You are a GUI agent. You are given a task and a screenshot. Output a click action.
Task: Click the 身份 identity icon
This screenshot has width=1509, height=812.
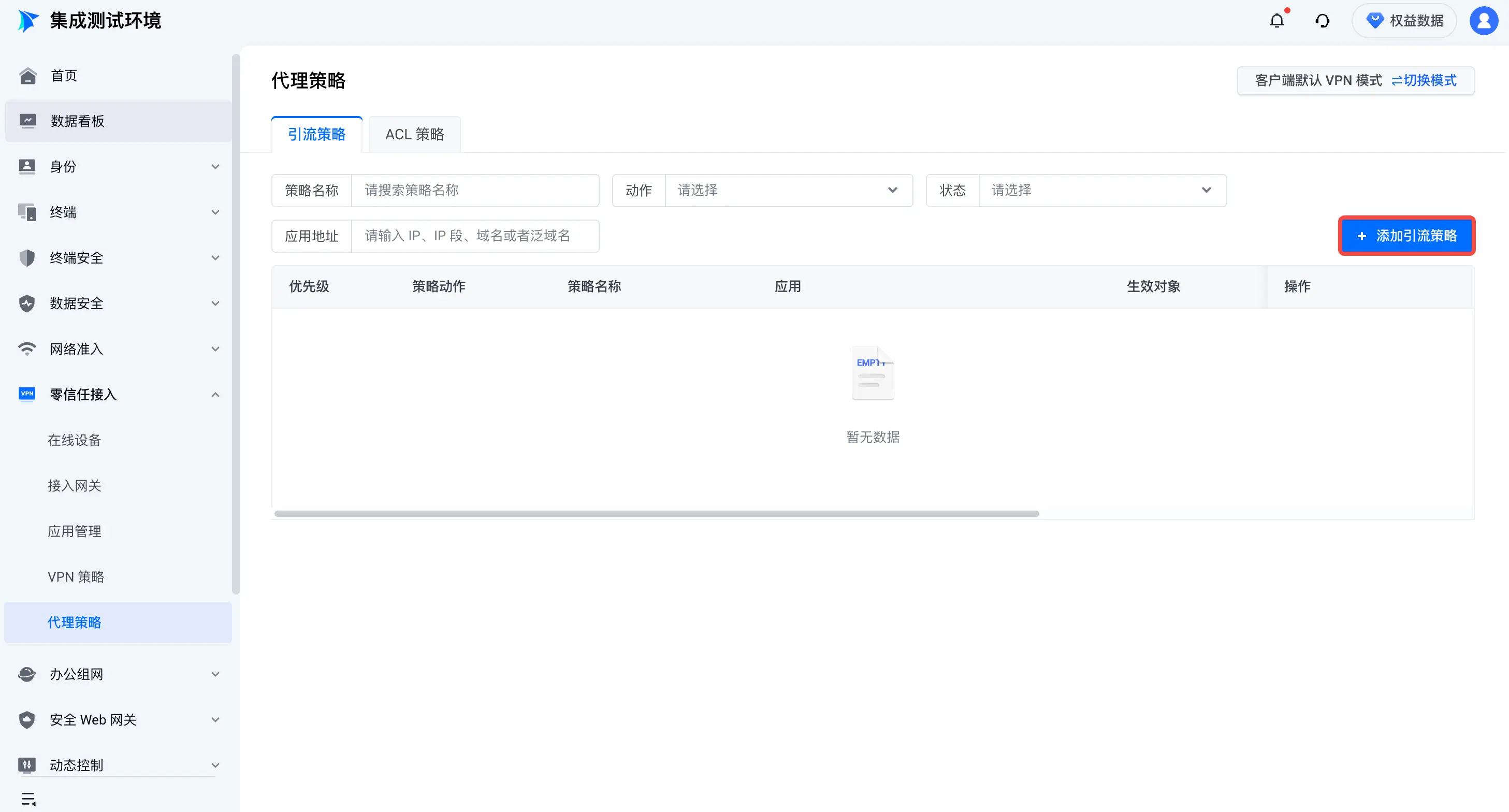(27, 166)
